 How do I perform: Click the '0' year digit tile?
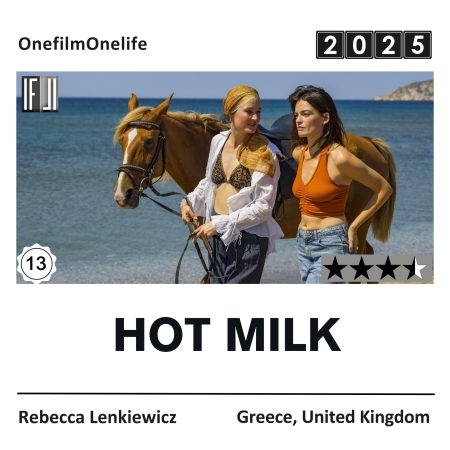tap(359, 45)
